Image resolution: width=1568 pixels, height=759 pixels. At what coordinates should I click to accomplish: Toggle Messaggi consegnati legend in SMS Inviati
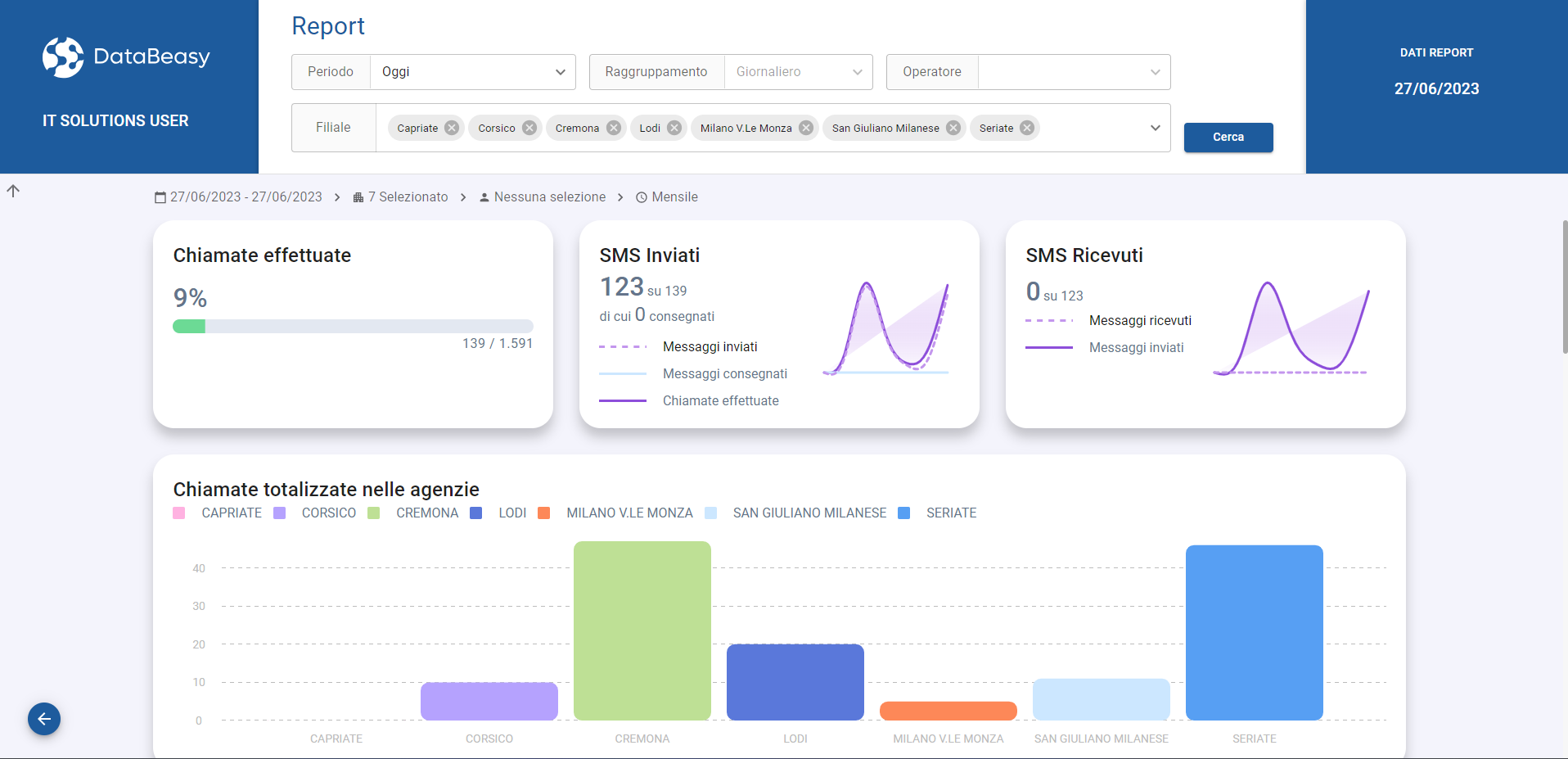tap(724, 373)
